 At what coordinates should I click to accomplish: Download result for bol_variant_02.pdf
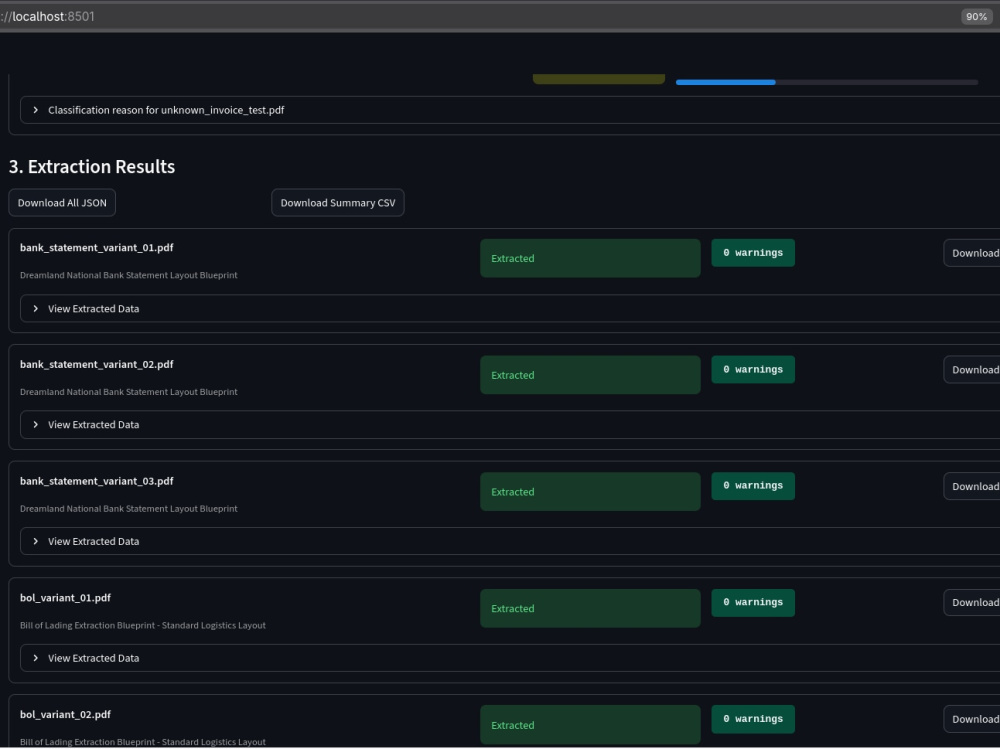(972, 720)
